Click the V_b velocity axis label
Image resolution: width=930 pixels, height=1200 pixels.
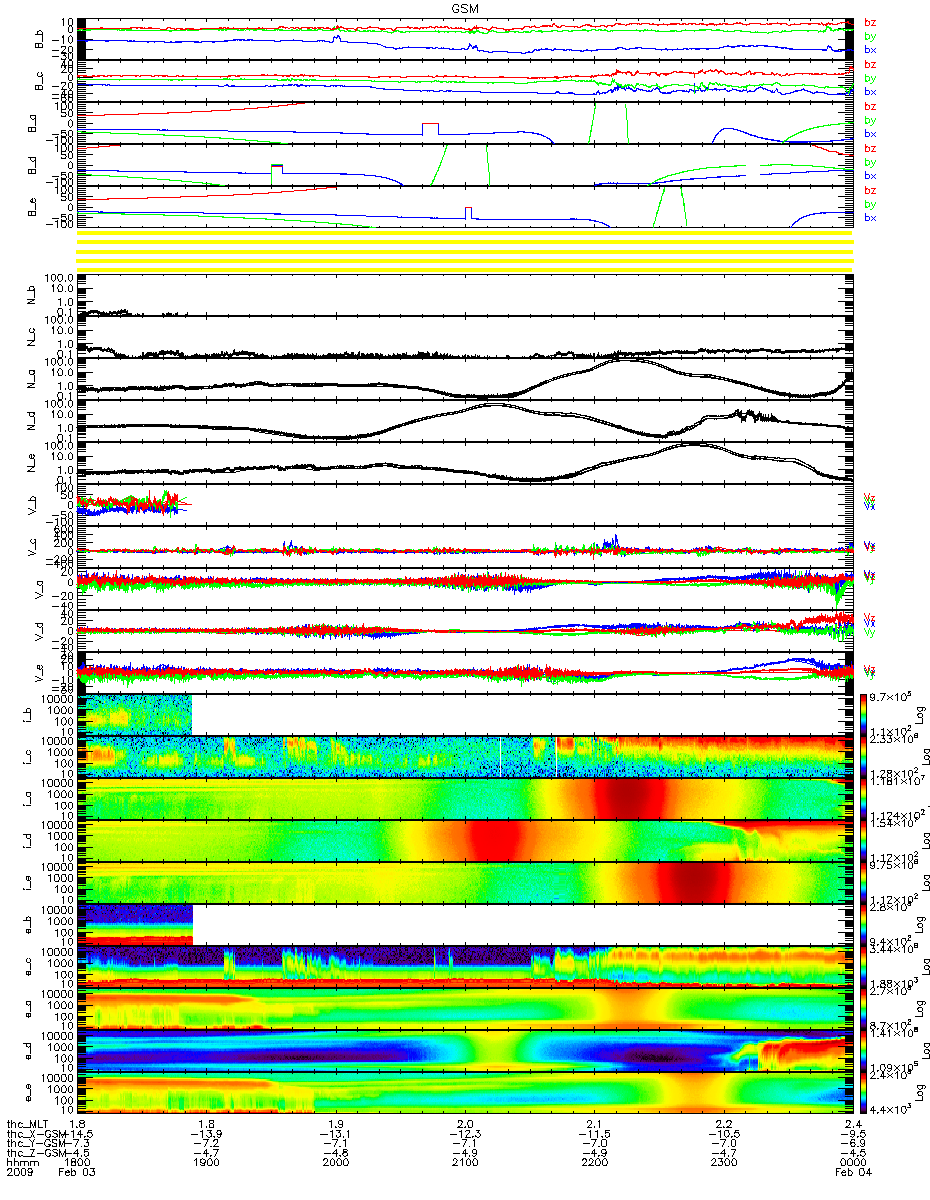tap(33, 506)
